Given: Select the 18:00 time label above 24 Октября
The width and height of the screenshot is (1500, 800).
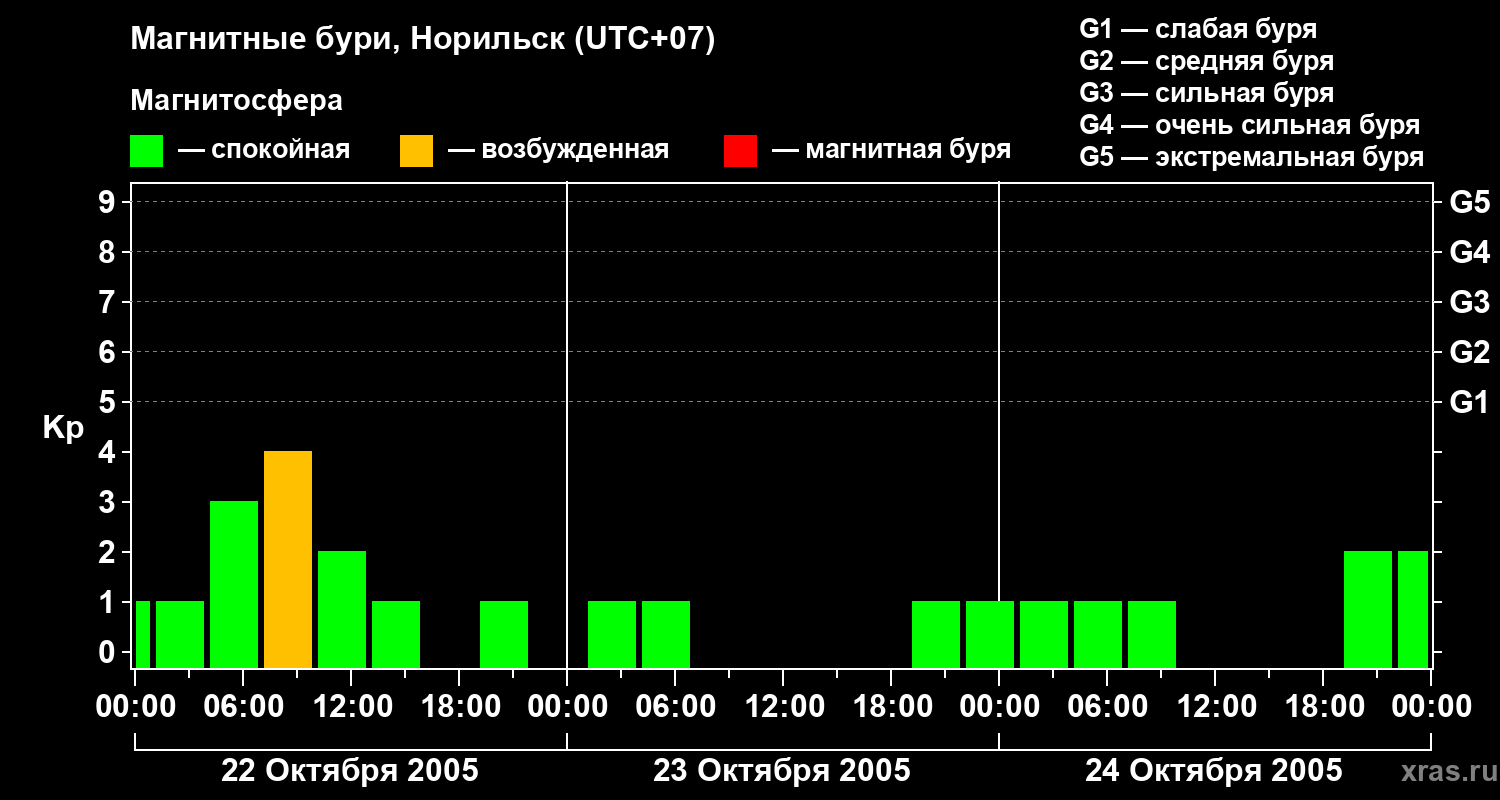Looking at the screenshot, I should coord(1323,707).
